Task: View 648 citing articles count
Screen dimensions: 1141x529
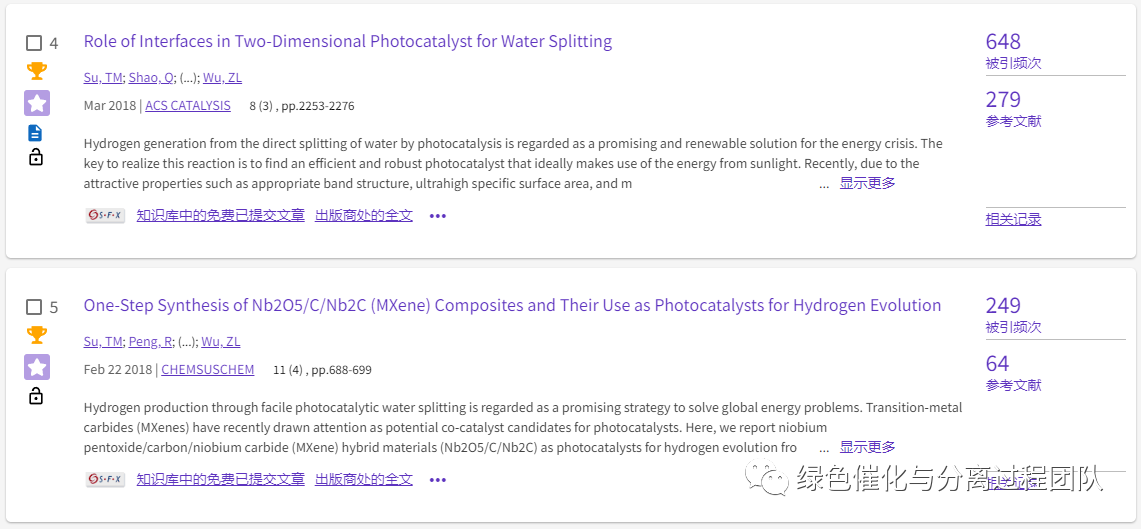Action: 1003,42
